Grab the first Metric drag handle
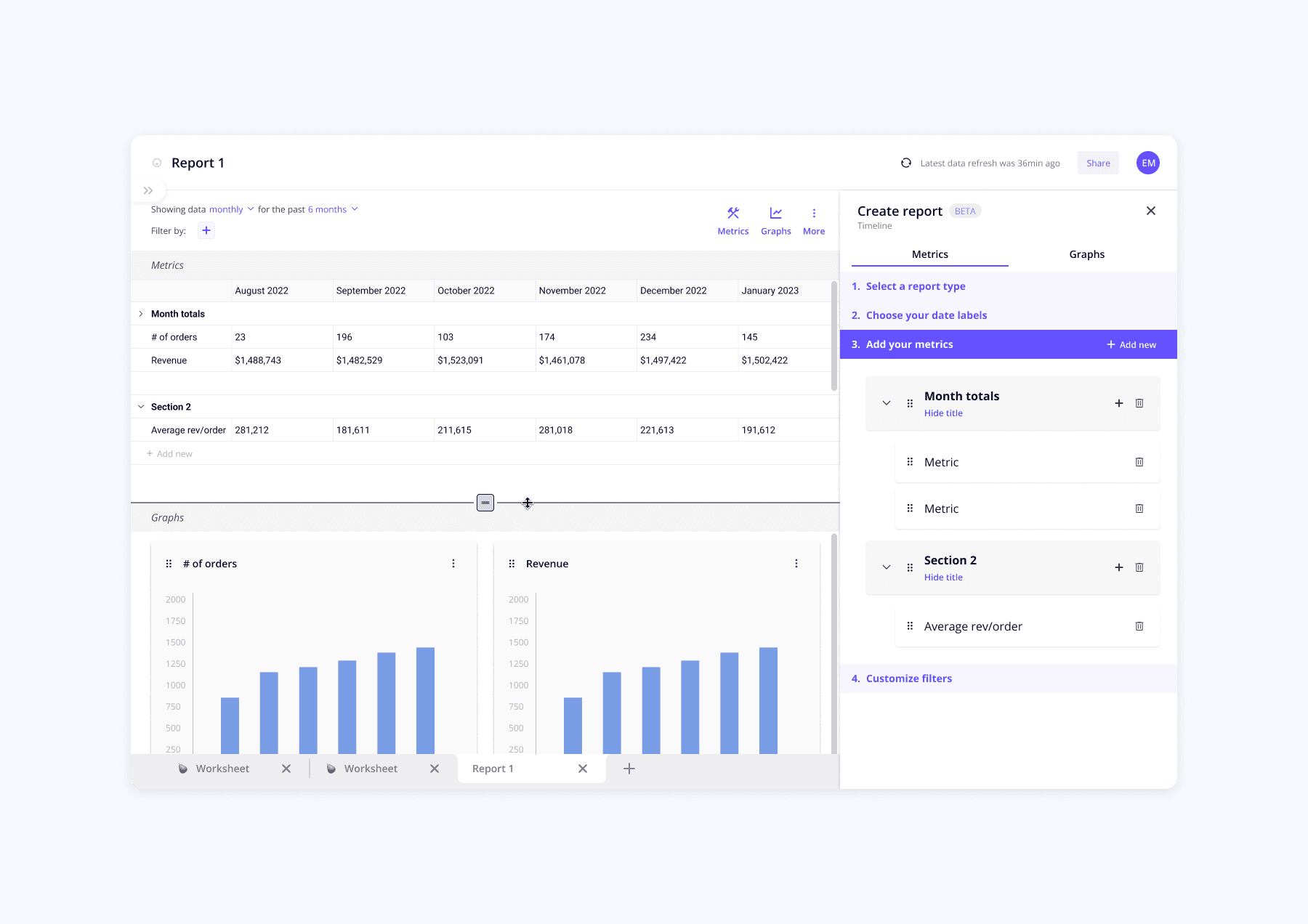This screenshot has height=924, width=1308. click(x=910, y=461)
